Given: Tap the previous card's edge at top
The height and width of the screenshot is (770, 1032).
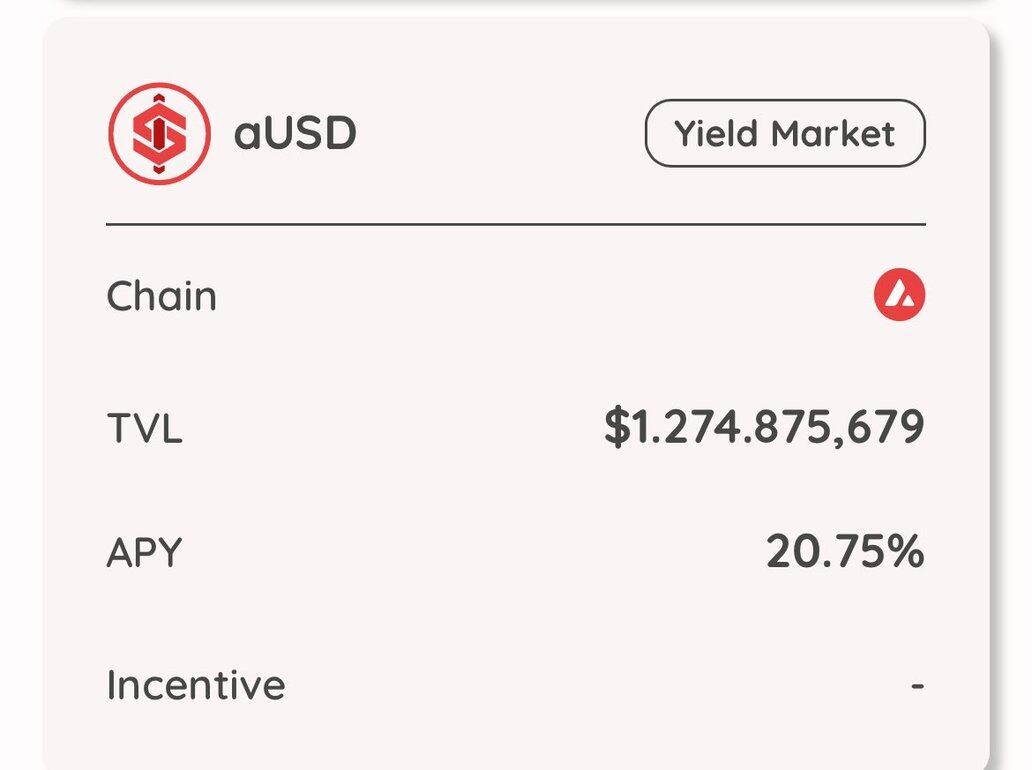Looking at the screenshot, I should pyautogui.click(x=525, y=3).
